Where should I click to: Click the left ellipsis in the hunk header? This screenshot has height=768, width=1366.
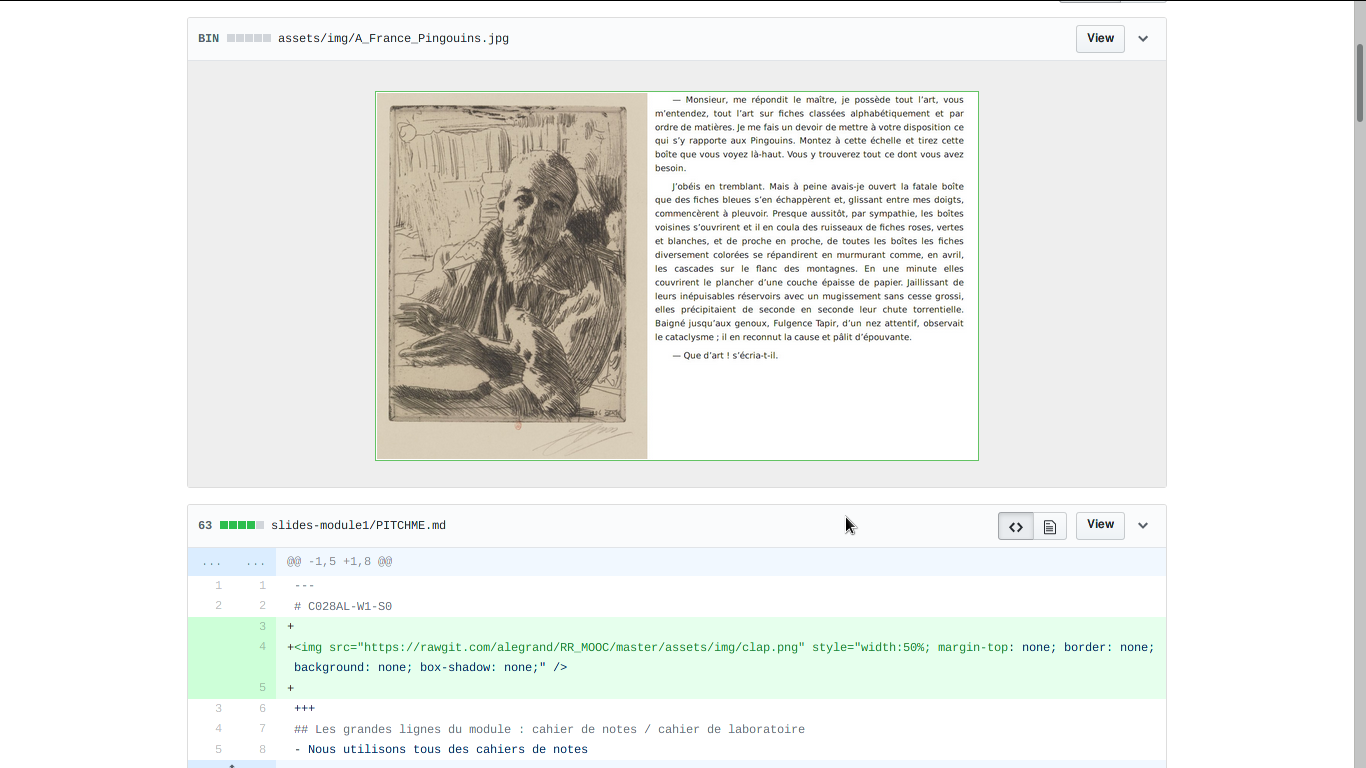point(211,562)
